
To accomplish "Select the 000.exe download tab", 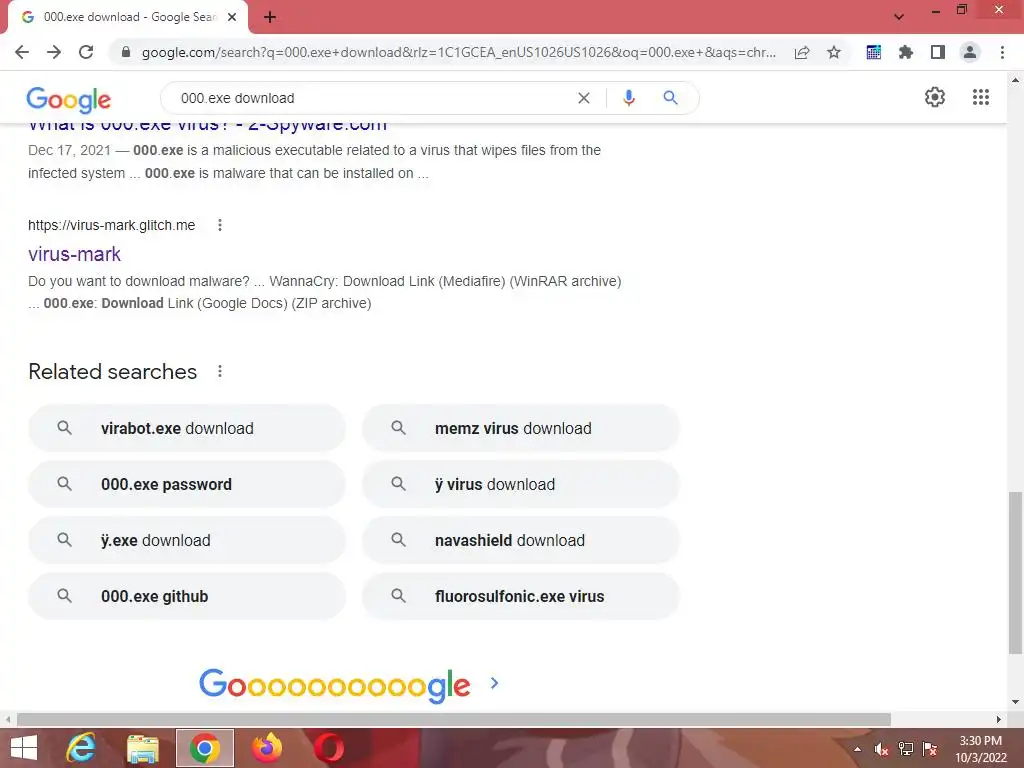I will pos(128,17).
